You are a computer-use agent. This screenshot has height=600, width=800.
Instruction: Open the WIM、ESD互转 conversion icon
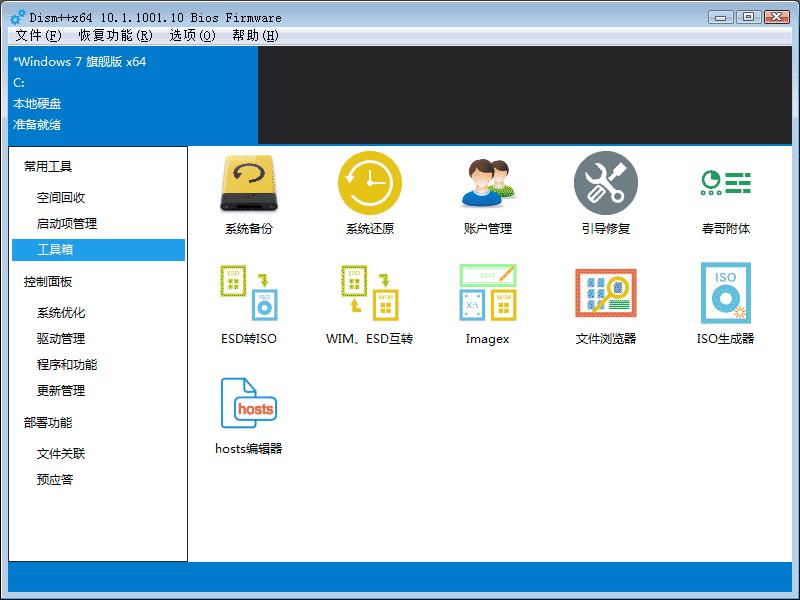coord(369,292)
